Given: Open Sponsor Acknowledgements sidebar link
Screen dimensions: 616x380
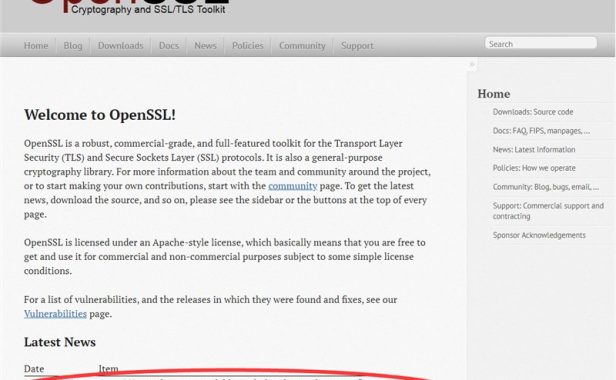Looking at the screenshot, I should pos(539,235).
